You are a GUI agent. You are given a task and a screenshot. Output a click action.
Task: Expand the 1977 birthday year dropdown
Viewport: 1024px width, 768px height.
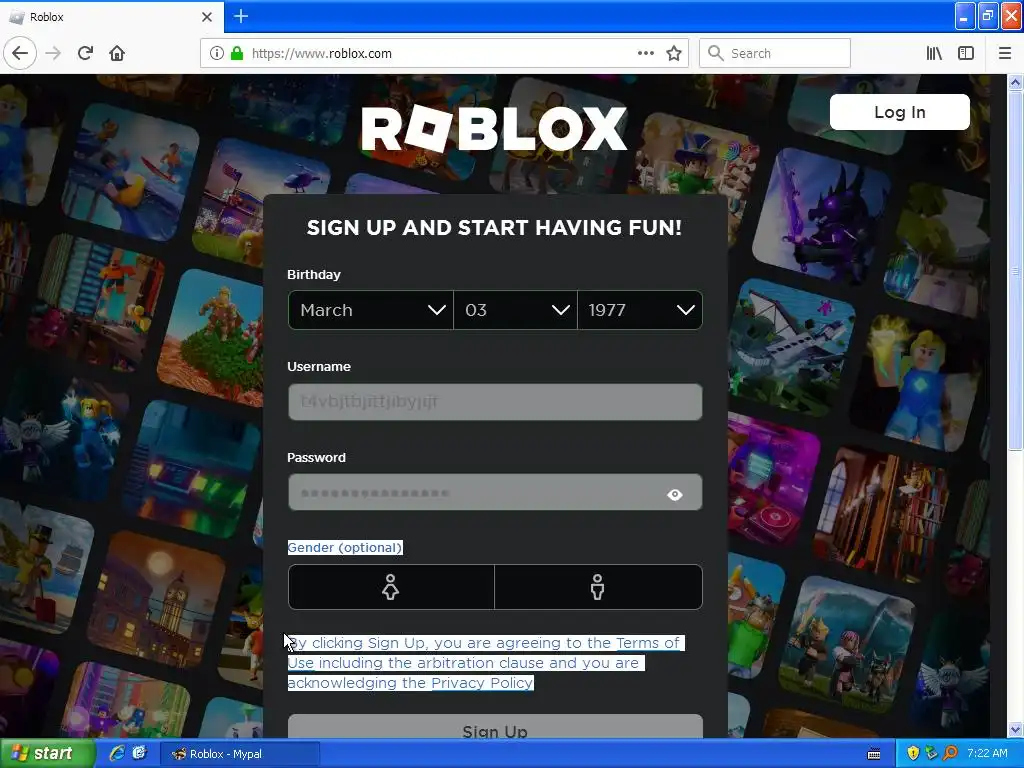point(640,310)
